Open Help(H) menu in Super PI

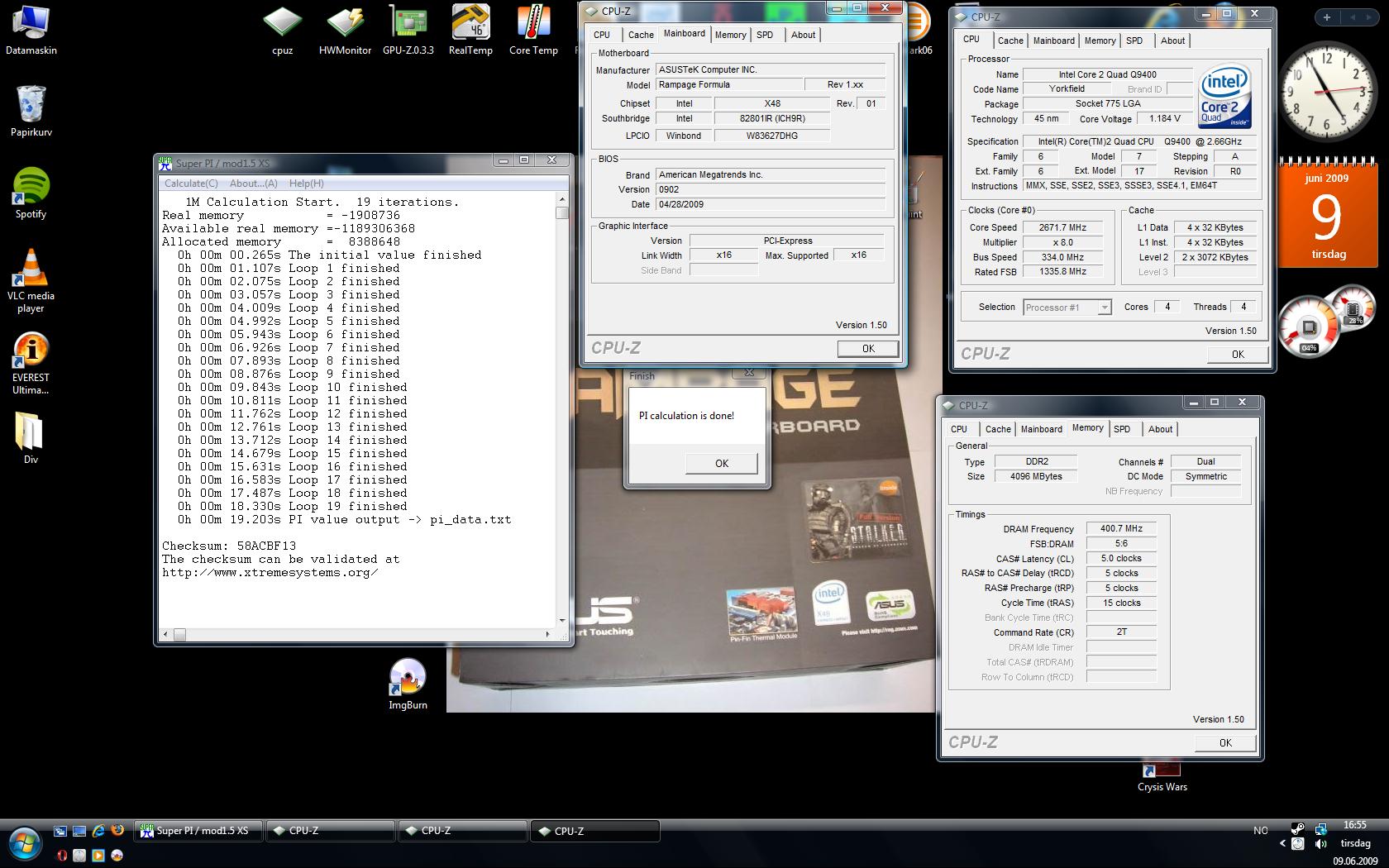point(307,184)
